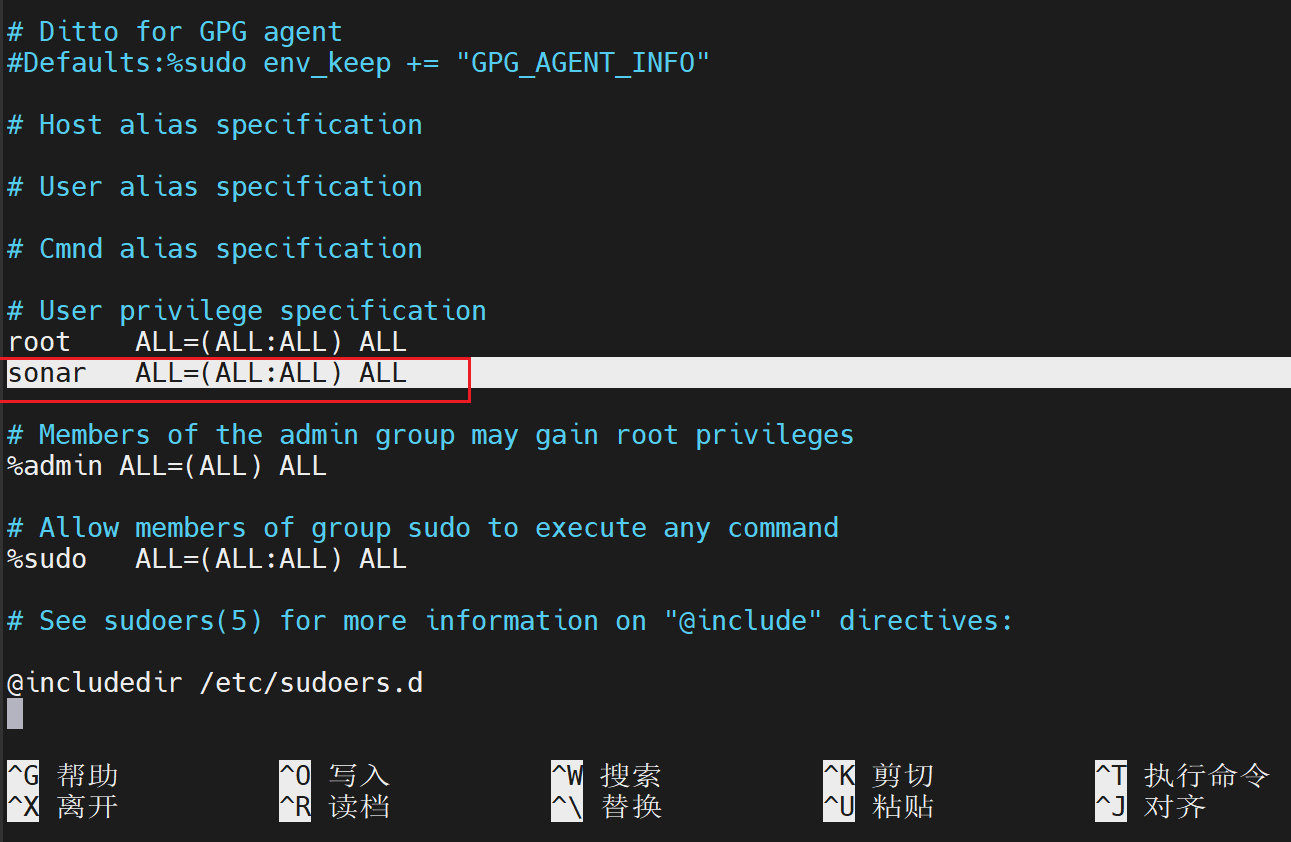Click the ^G 帮助 help shortcut
The width and height of the screenshot is (1291, 842).
click(x=63, y=775)
